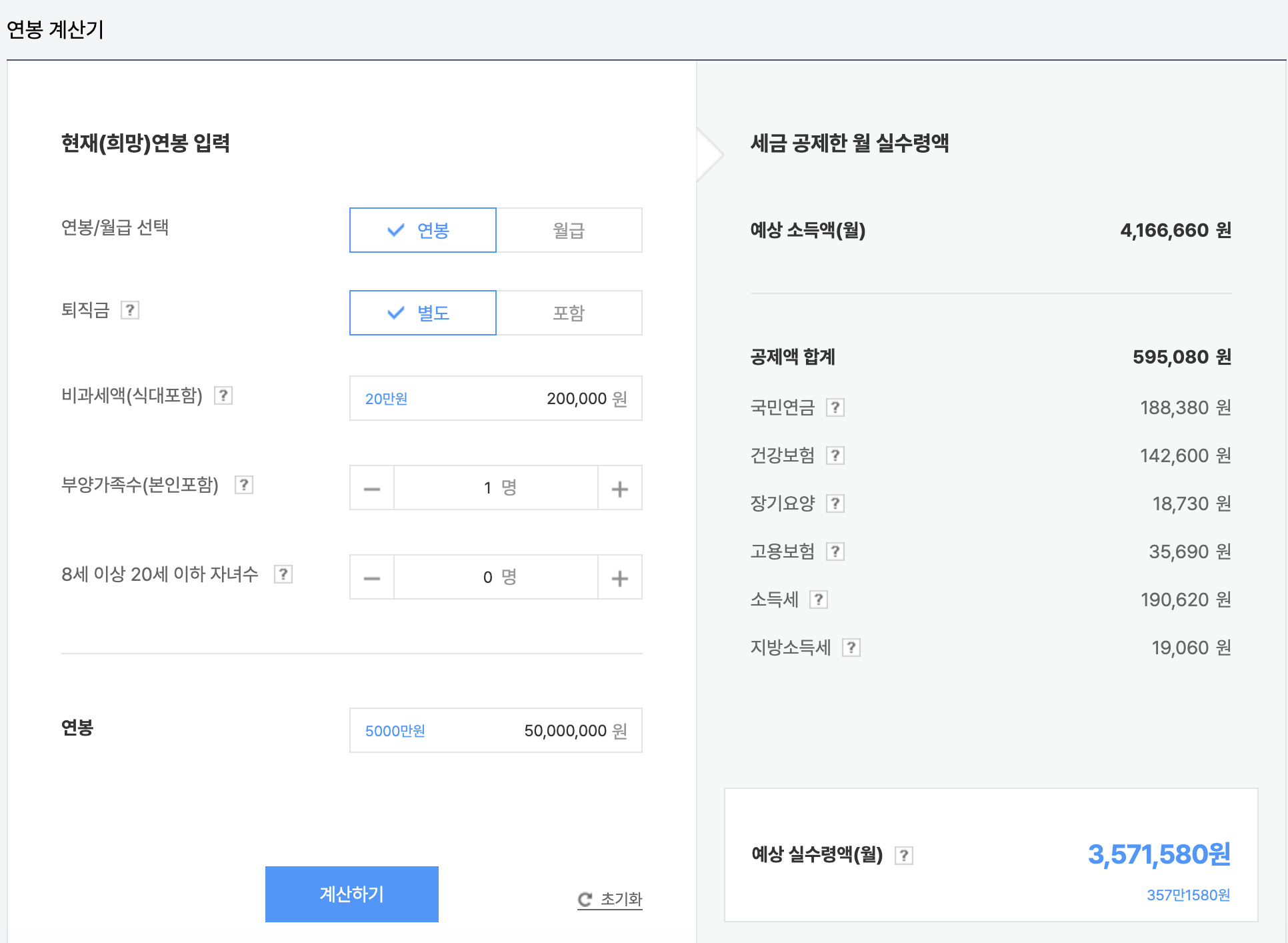Click the 공제액 합계 label
The image size is (1288, 943).
click(x=793, y=357)
